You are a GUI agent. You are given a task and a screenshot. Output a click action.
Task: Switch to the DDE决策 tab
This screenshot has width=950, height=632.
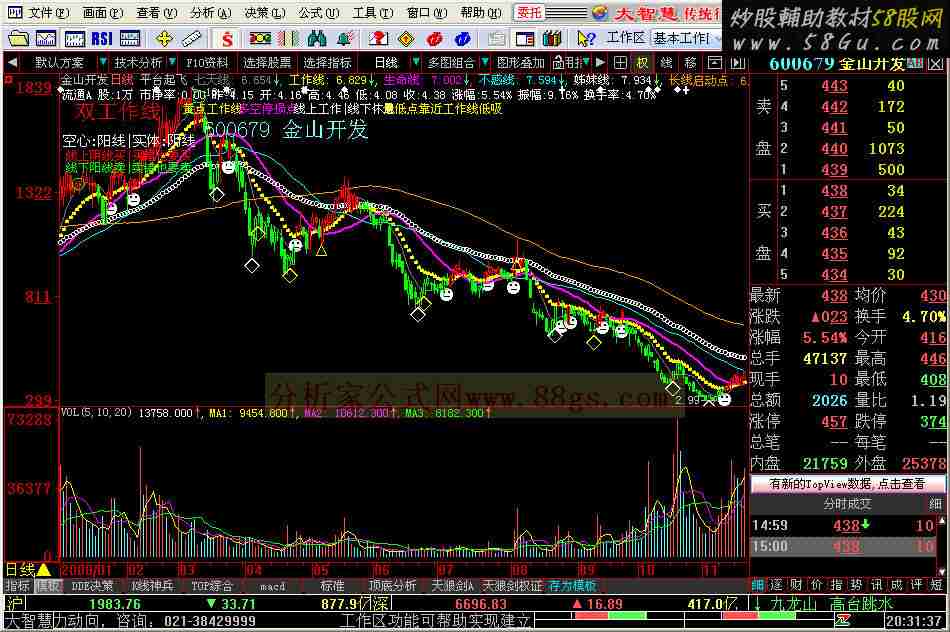pyautogui.click(x=92, y=586)
